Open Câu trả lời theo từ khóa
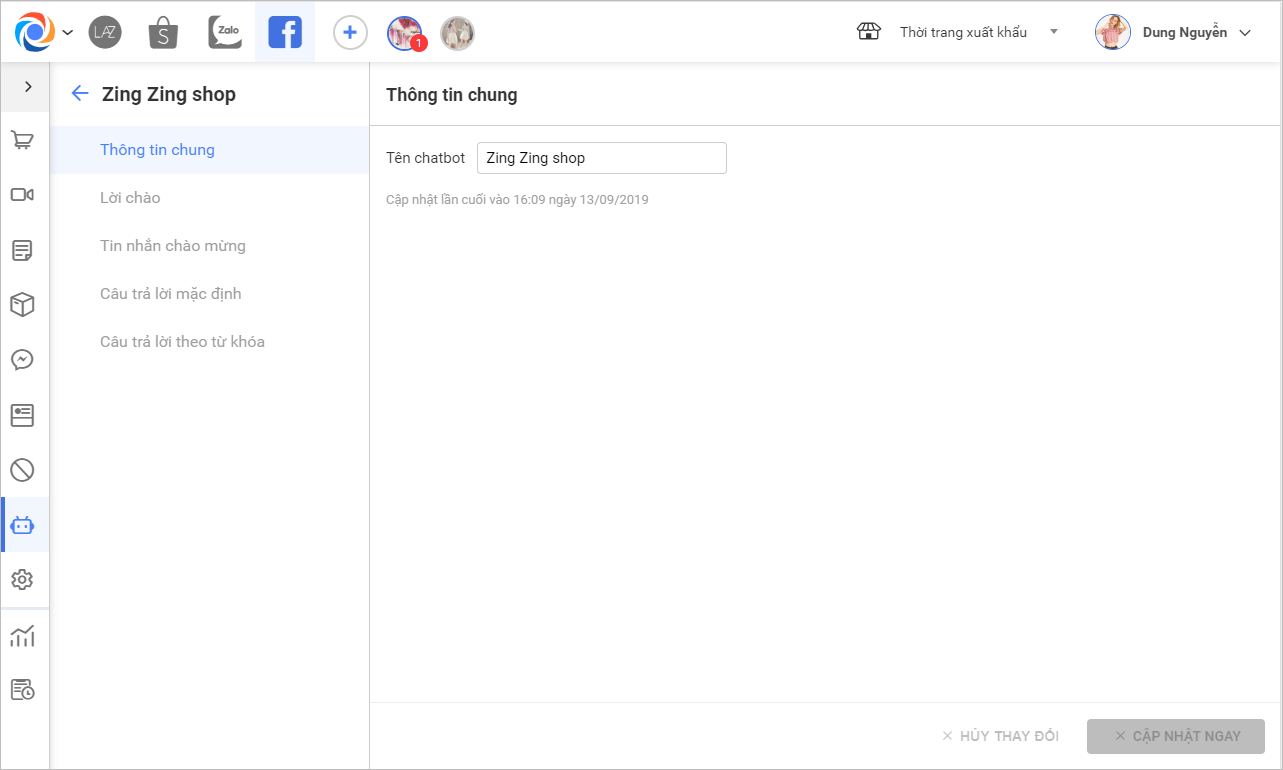Image resolution: width=1283 pixels, height=770 pixels. 182,342
